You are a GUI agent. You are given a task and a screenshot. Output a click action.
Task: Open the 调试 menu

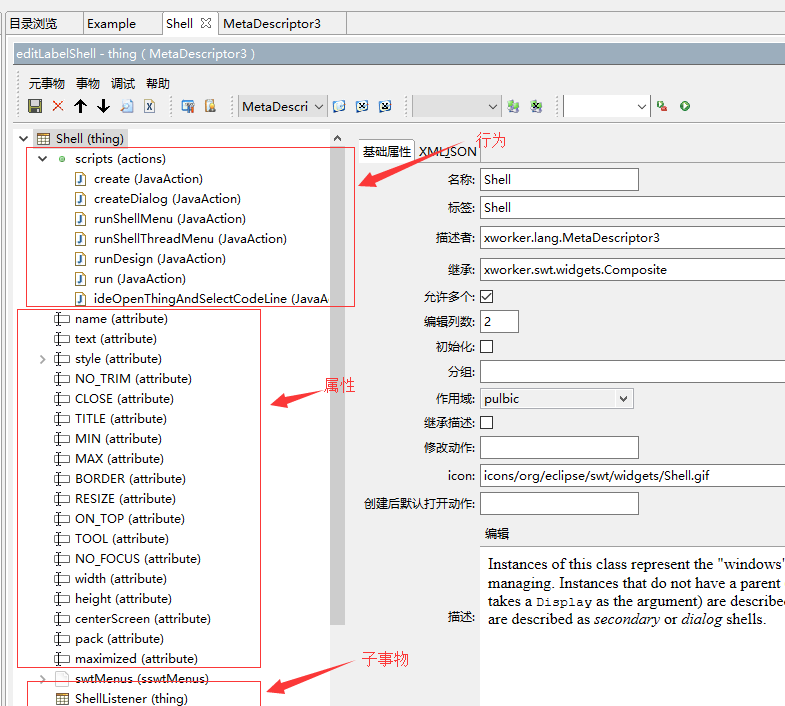pyautogui.click(x=123, y=83)
